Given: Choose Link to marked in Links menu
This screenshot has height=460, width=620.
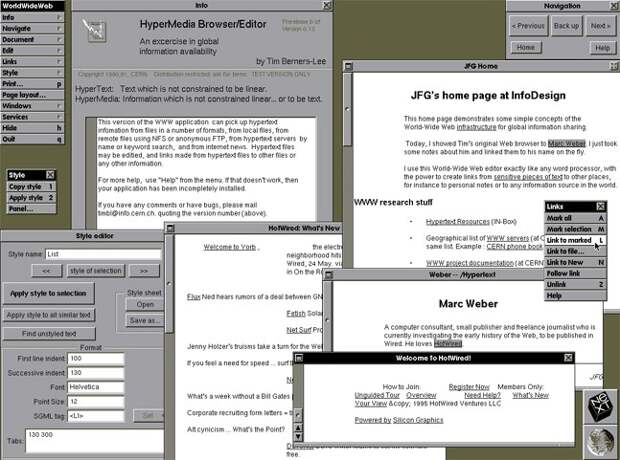Looking at the screenshot, I should click(575, 240).
